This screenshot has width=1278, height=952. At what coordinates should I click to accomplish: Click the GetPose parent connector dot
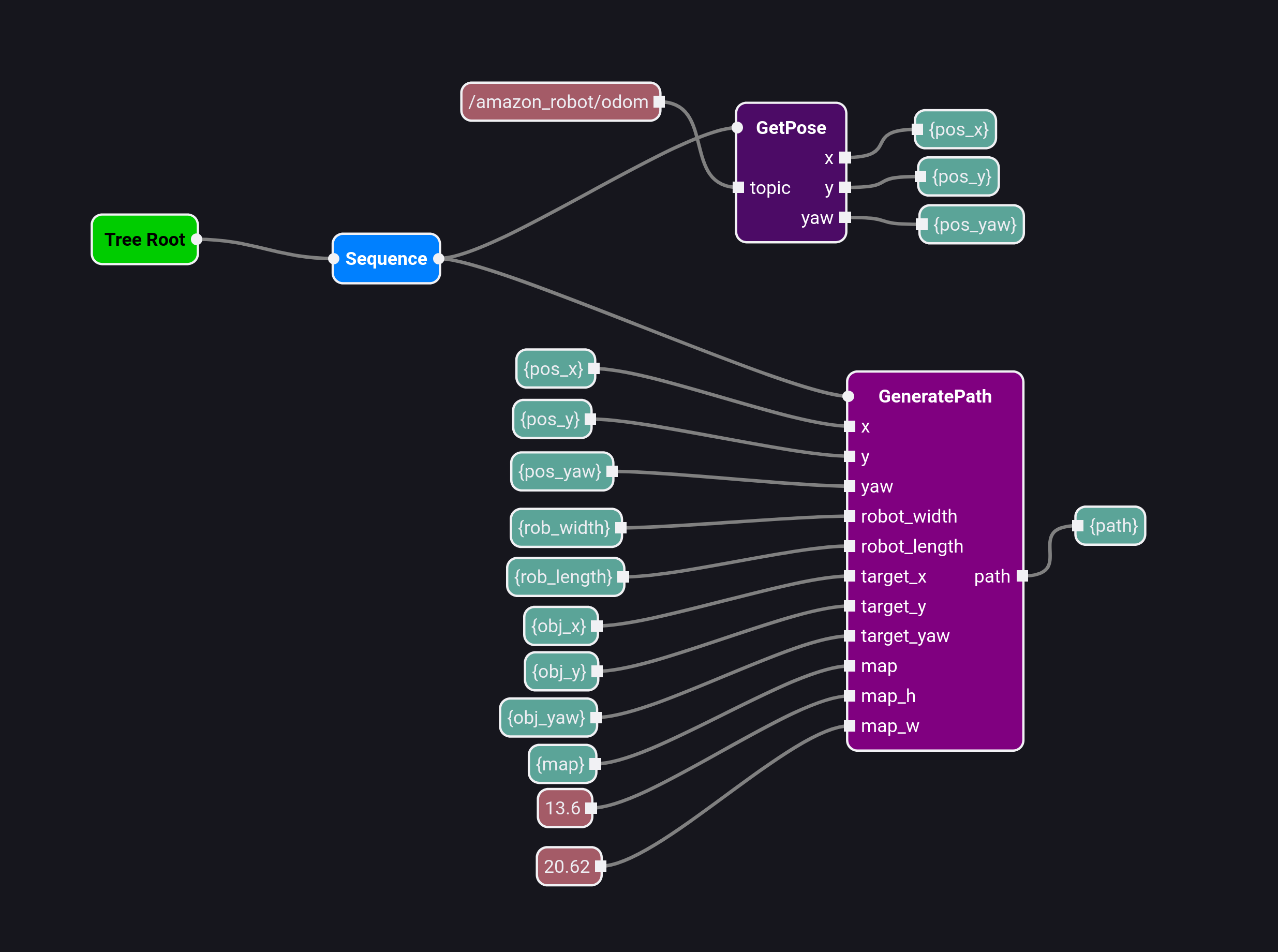737,128
